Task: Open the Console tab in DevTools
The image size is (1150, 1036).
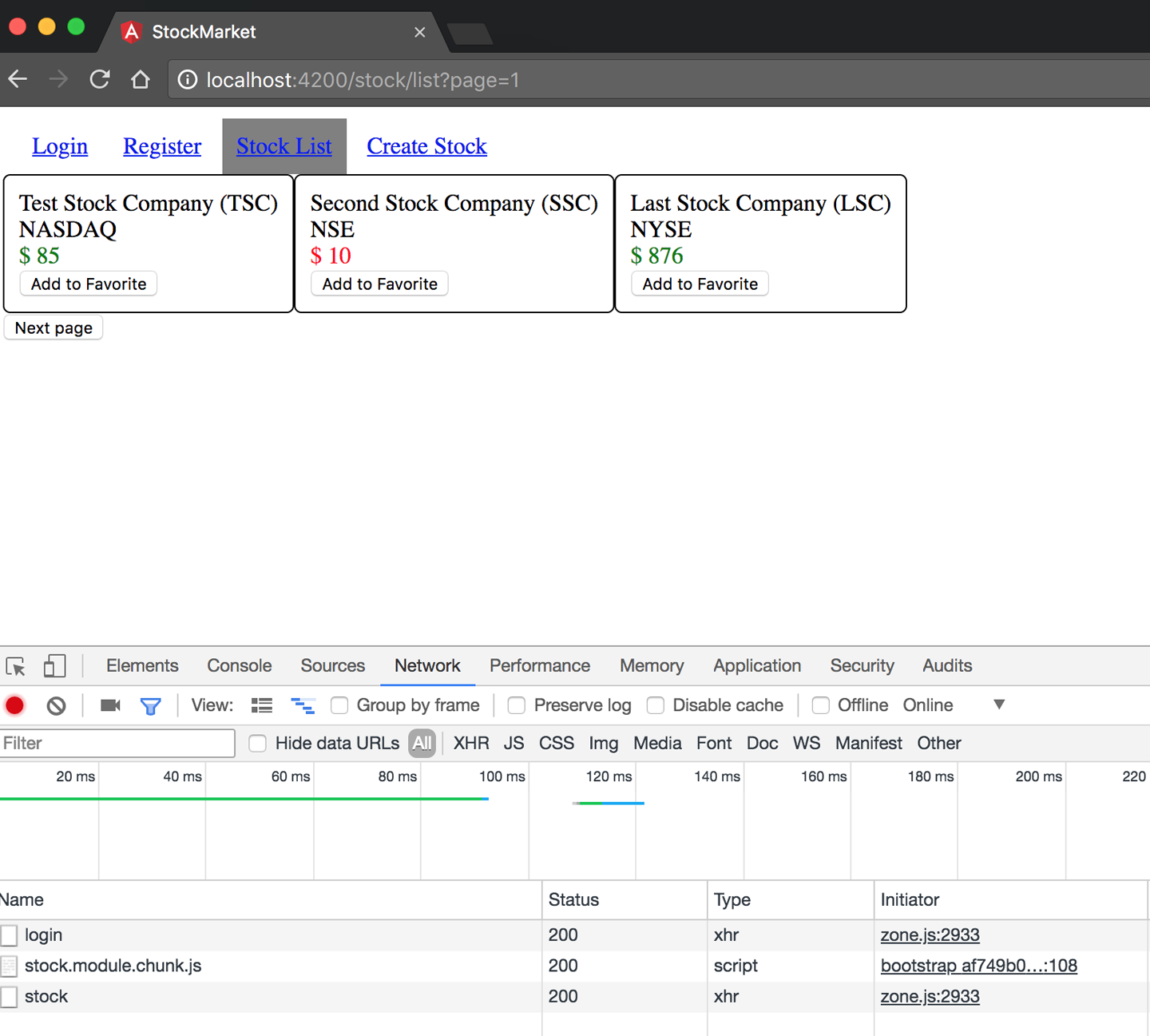Action: click(239, 666)
